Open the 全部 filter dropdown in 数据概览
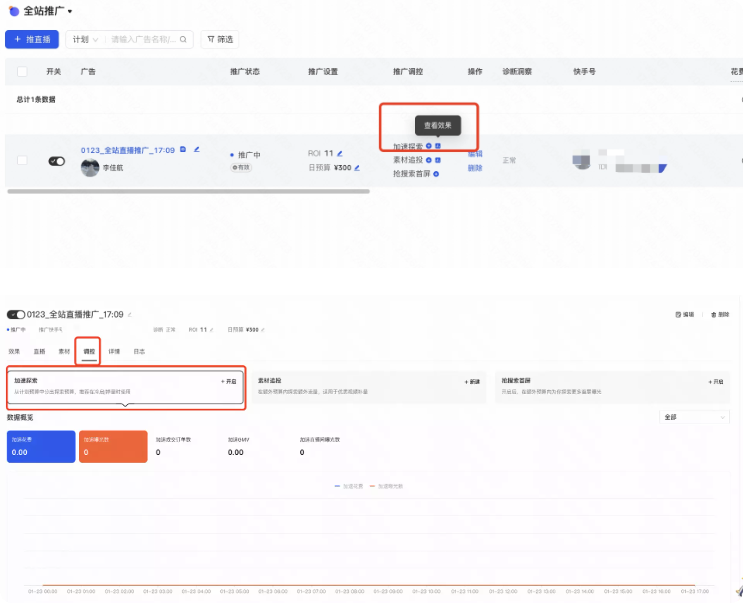Screen dimensions: 743x603 [694, 417]
